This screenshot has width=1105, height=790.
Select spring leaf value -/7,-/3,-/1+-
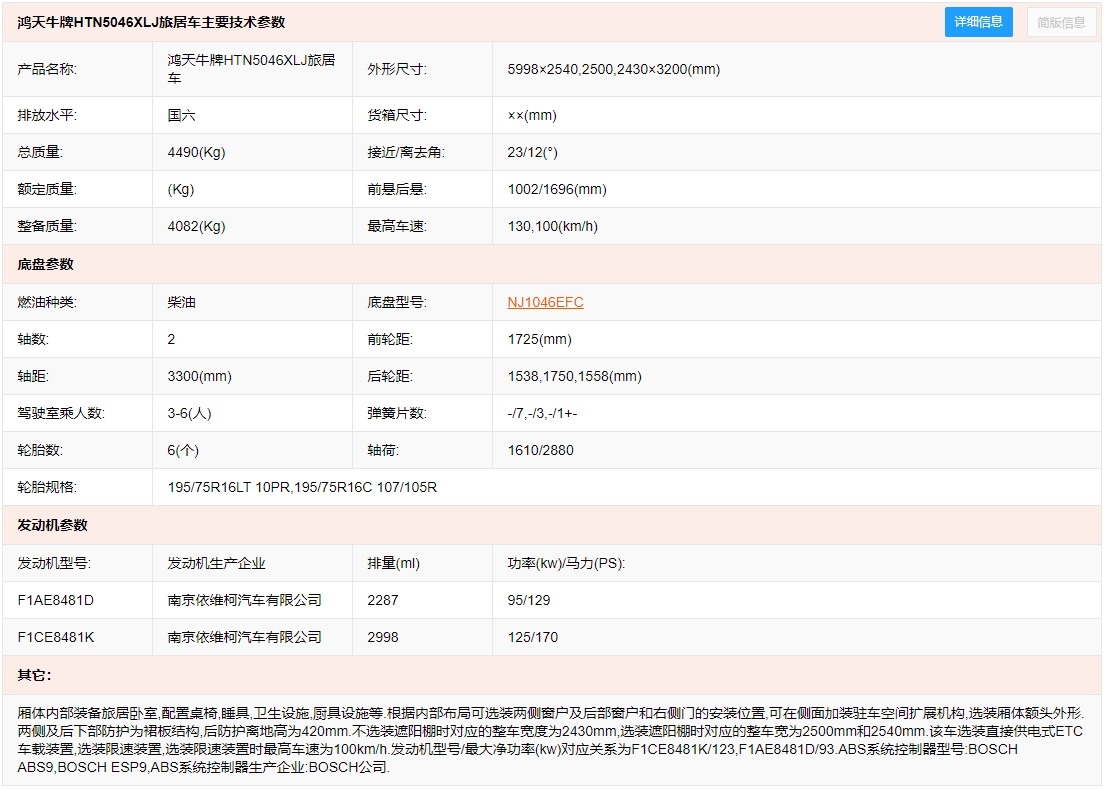point(543,413)
